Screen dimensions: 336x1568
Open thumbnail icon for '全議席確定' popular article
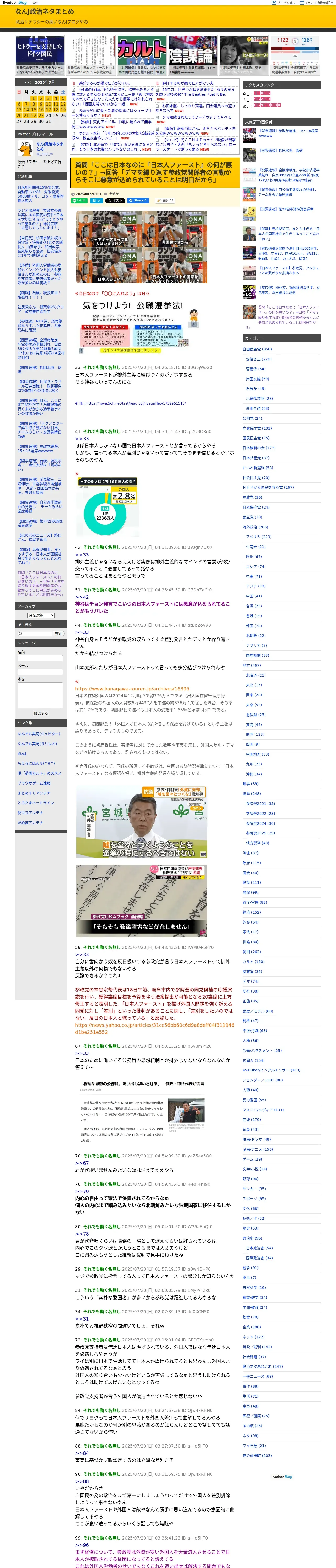point(249,174)
